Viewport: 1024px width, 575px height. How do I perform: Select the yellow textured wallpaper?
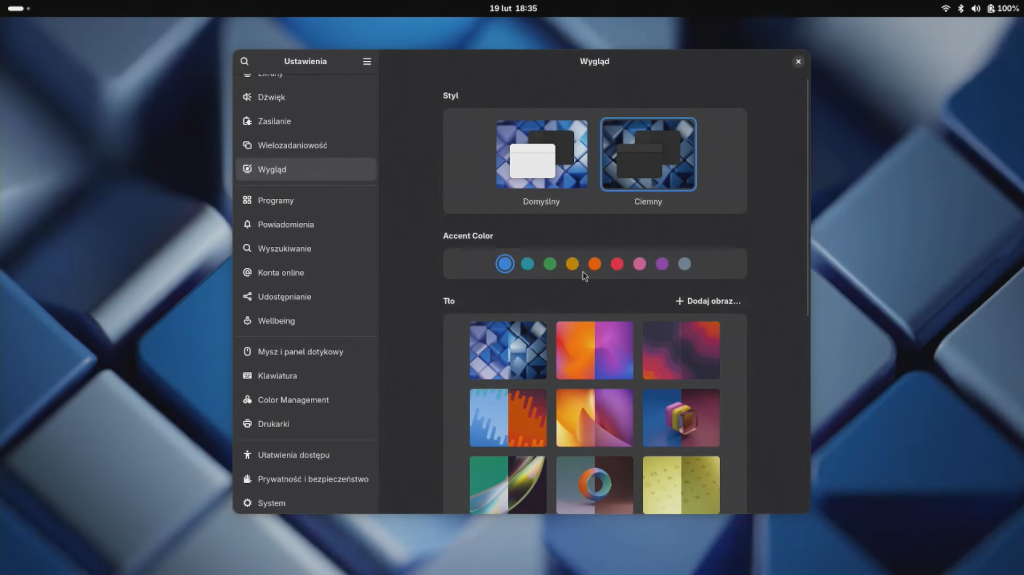point(681,485)
